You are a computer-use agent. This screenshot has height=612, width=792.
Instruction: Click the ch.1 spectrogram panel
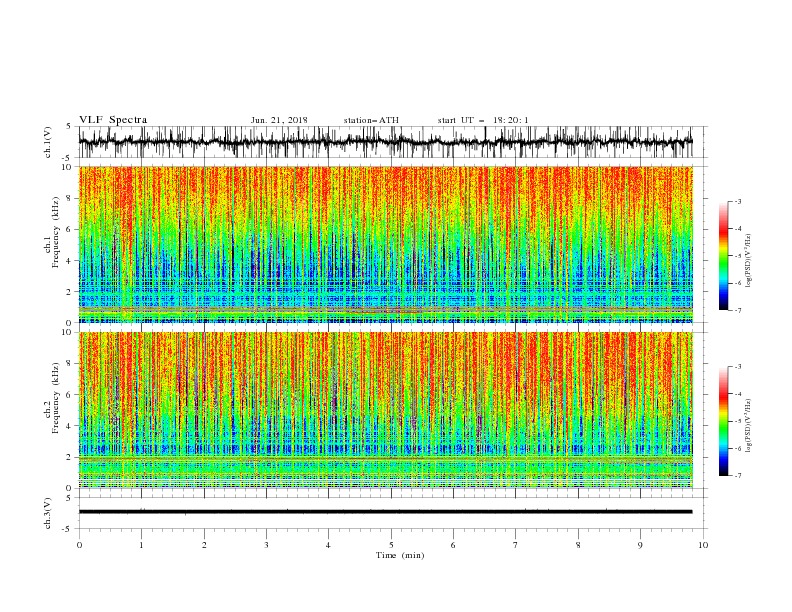[385, 244]
